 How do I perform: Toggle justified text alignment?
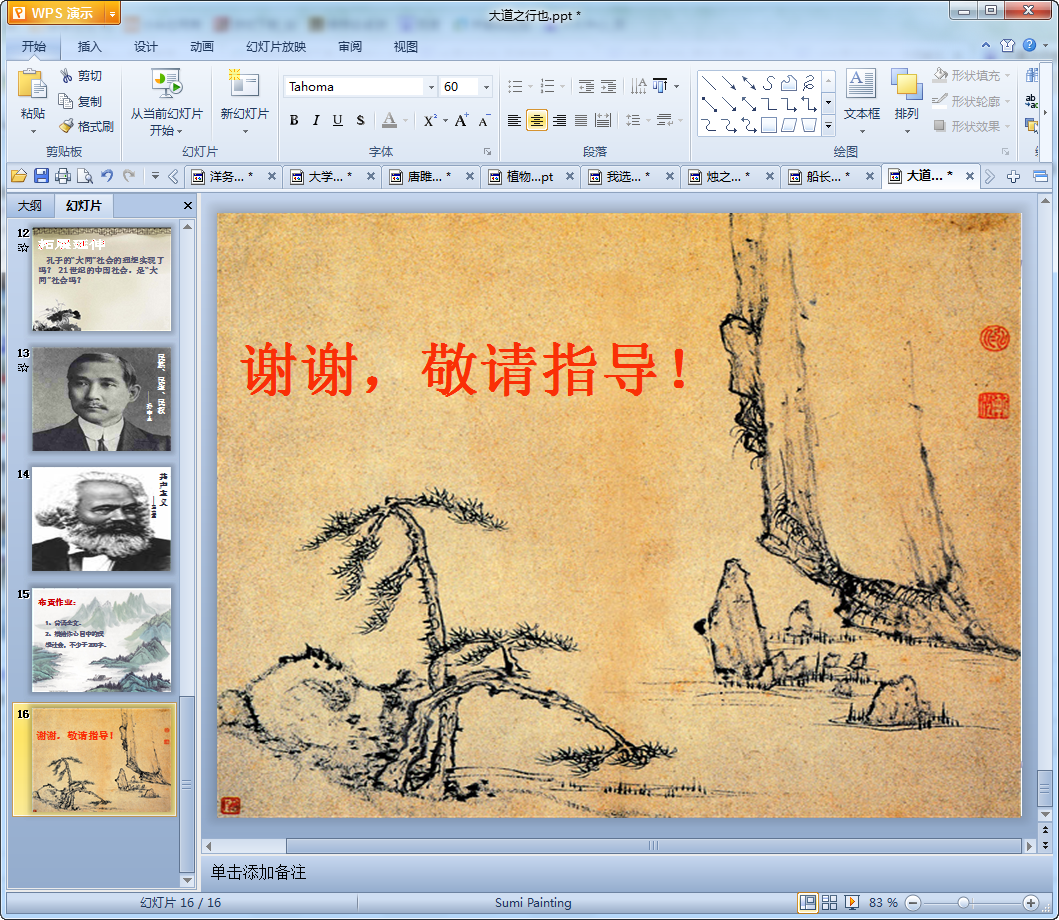(x=581, y=120)
